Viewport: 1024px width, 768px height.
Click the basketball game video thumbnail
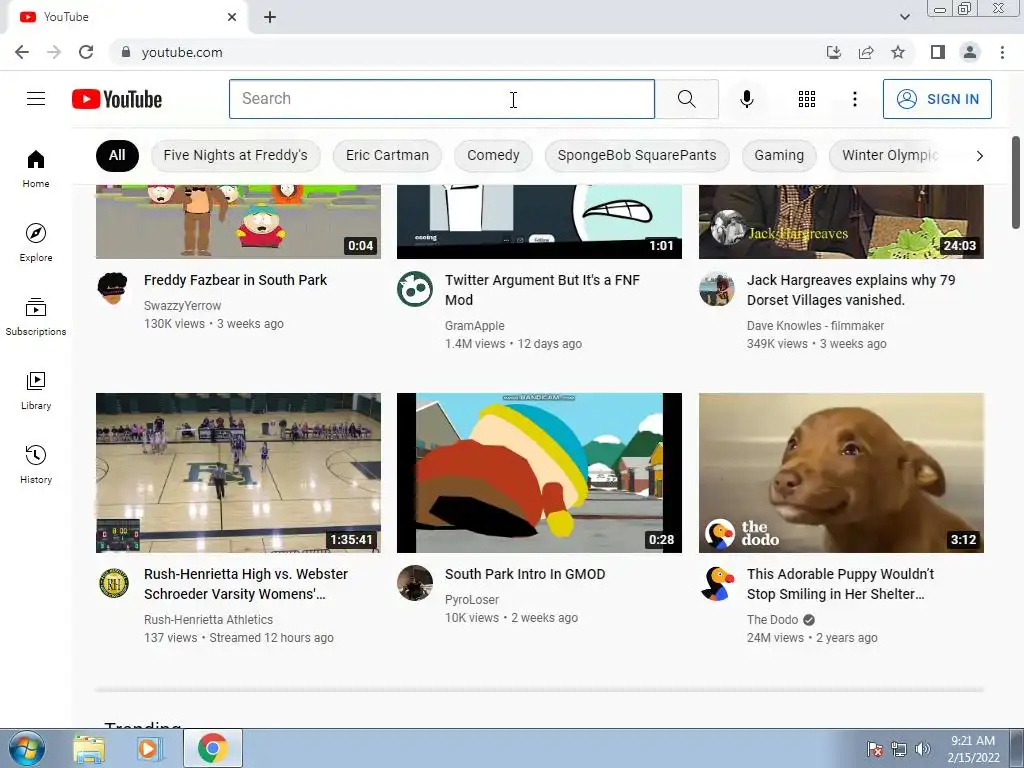238,473
